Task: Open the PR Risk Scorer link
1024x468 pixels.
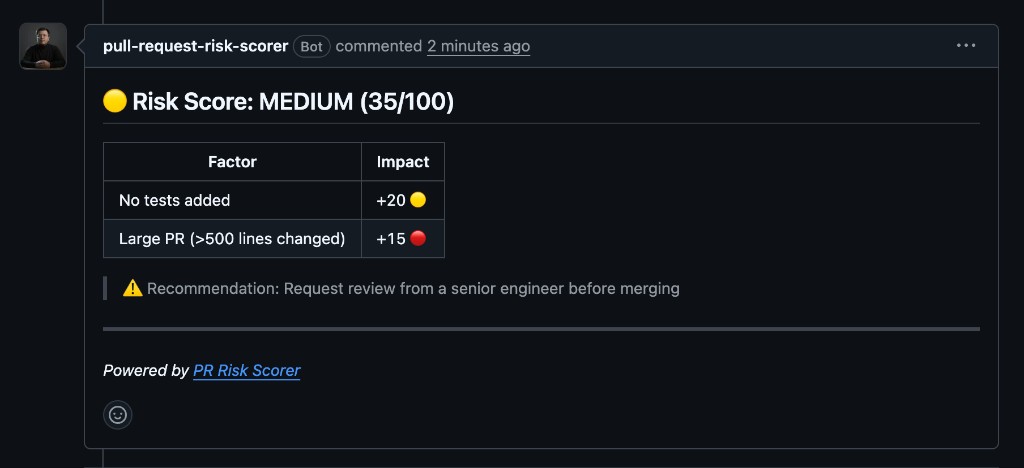Action: (247, 371)
